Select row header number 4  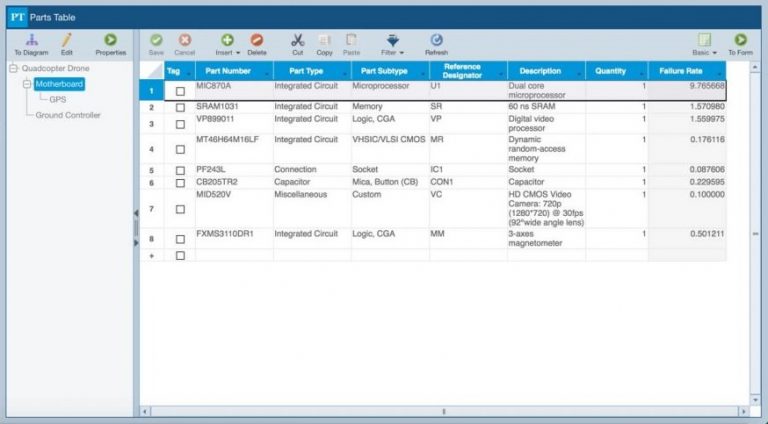(x=151, y=149)
